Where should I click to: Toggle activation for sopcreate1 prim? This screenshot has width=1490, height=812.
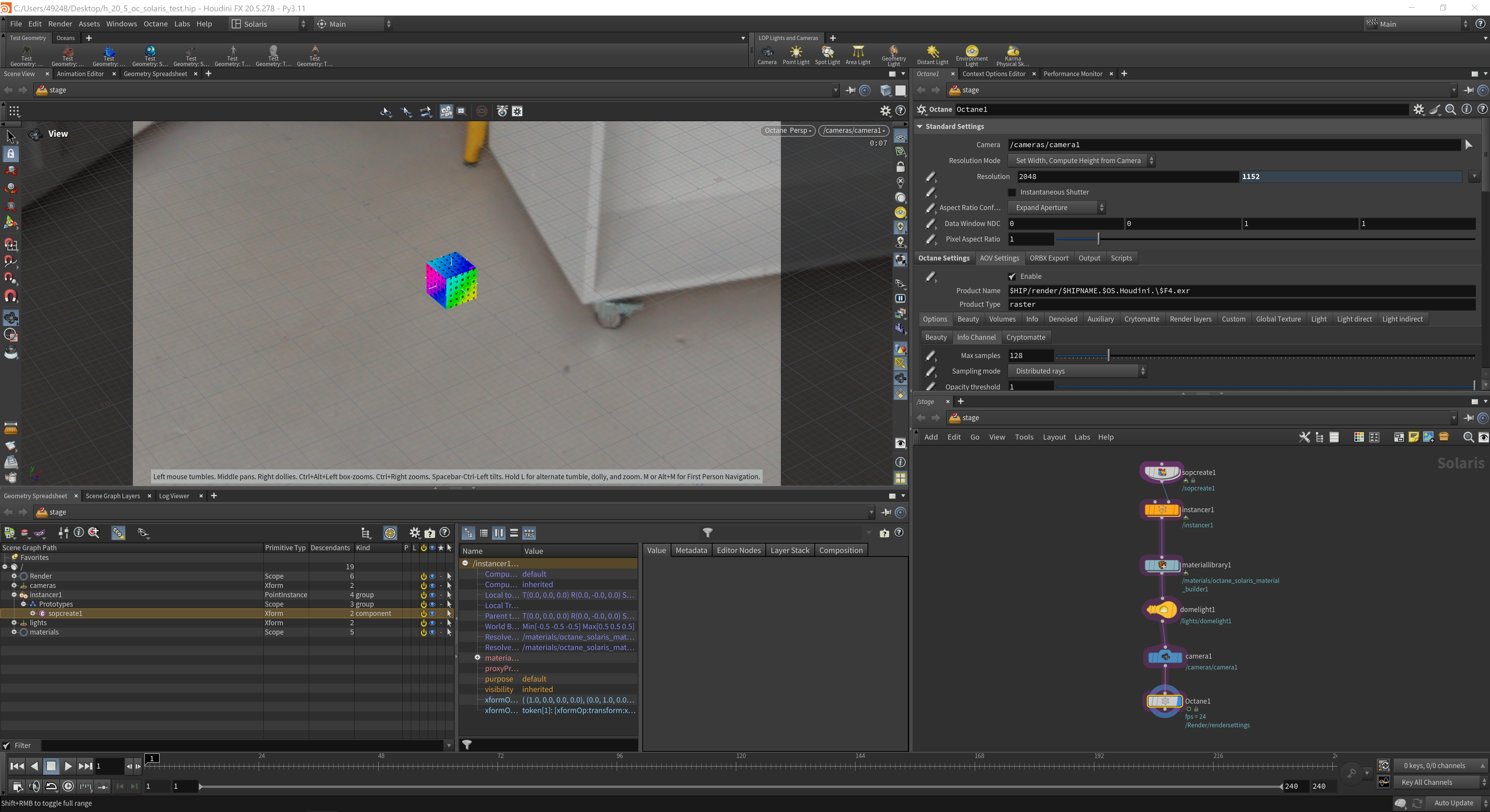click(423, 614)
